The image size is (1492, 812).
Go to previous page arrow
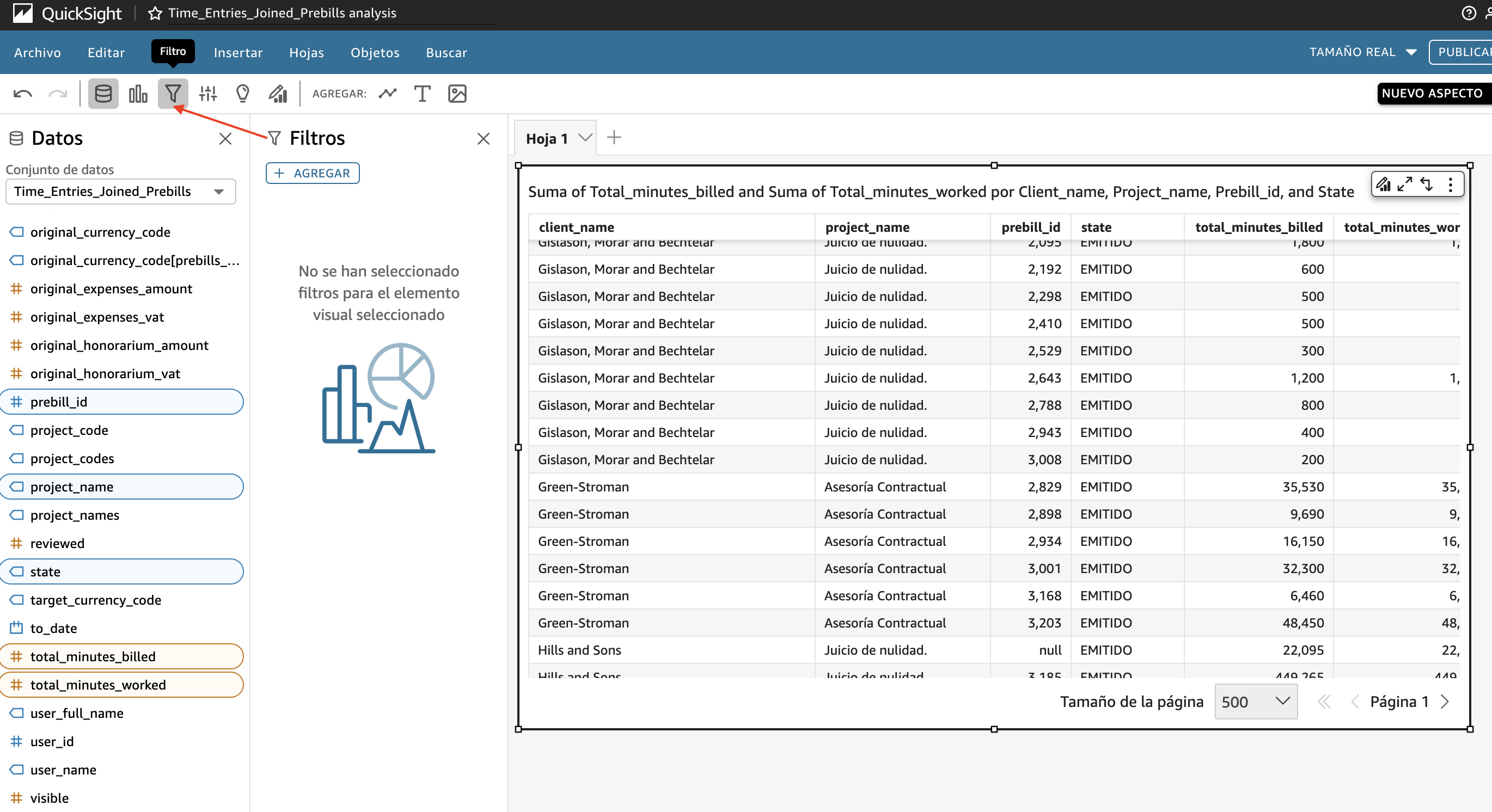1355,702
